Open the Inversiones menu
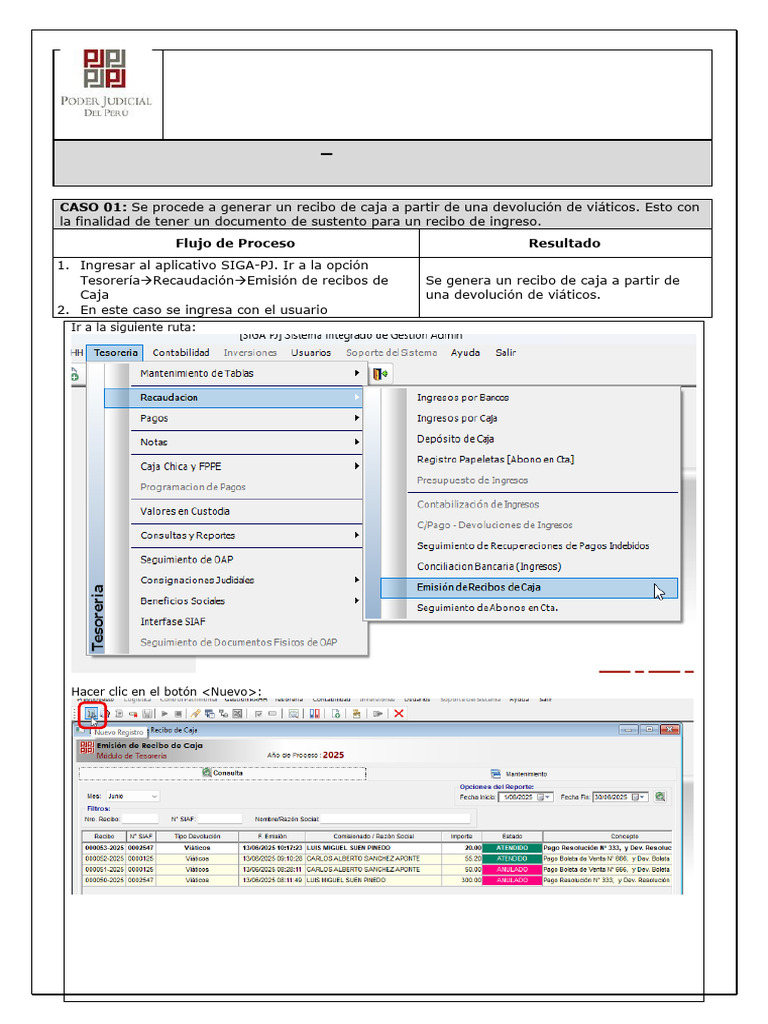 pyautogui.click(x=250, y=353)
